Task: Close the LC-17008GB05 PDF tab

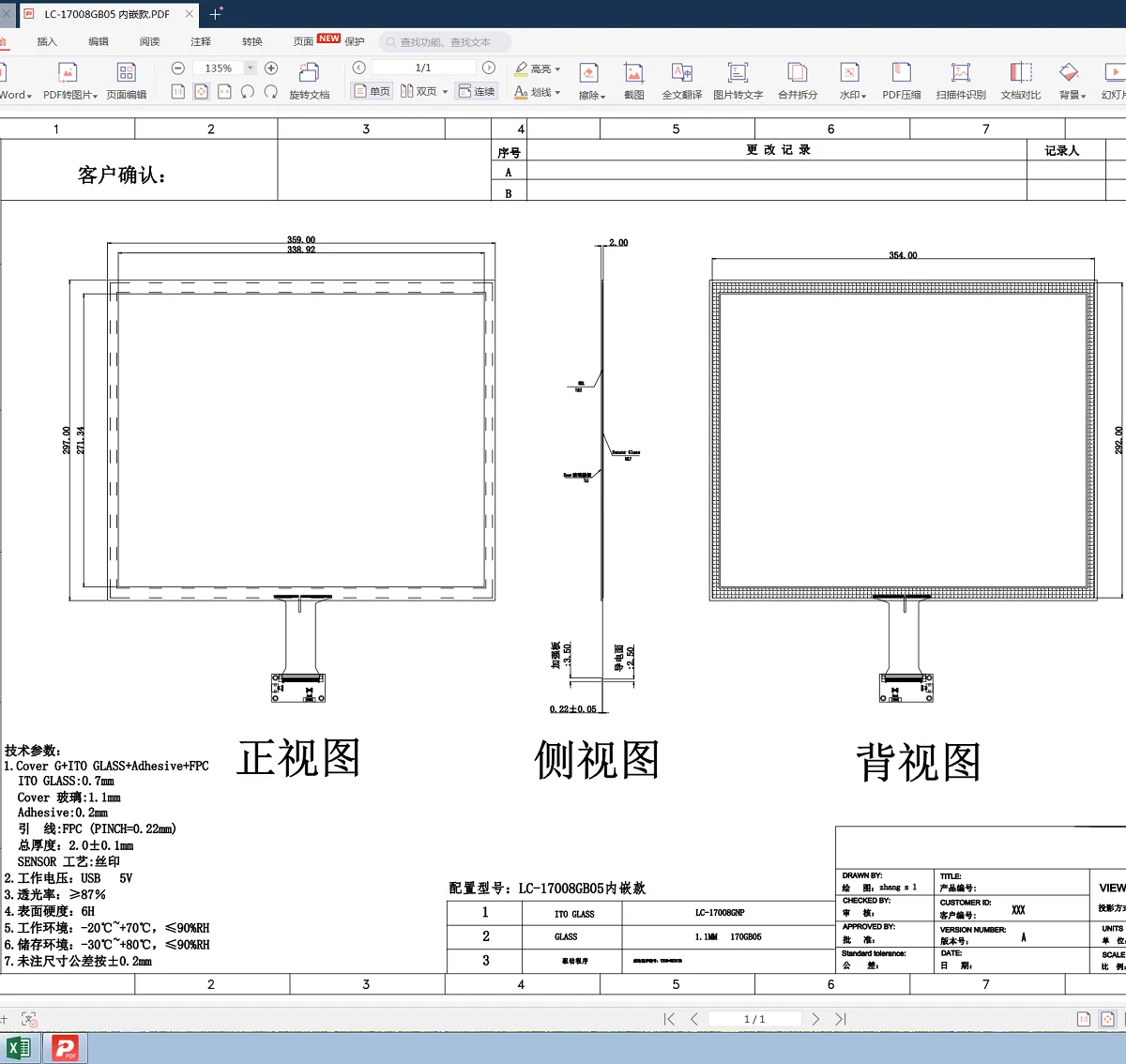Action: 189,14
